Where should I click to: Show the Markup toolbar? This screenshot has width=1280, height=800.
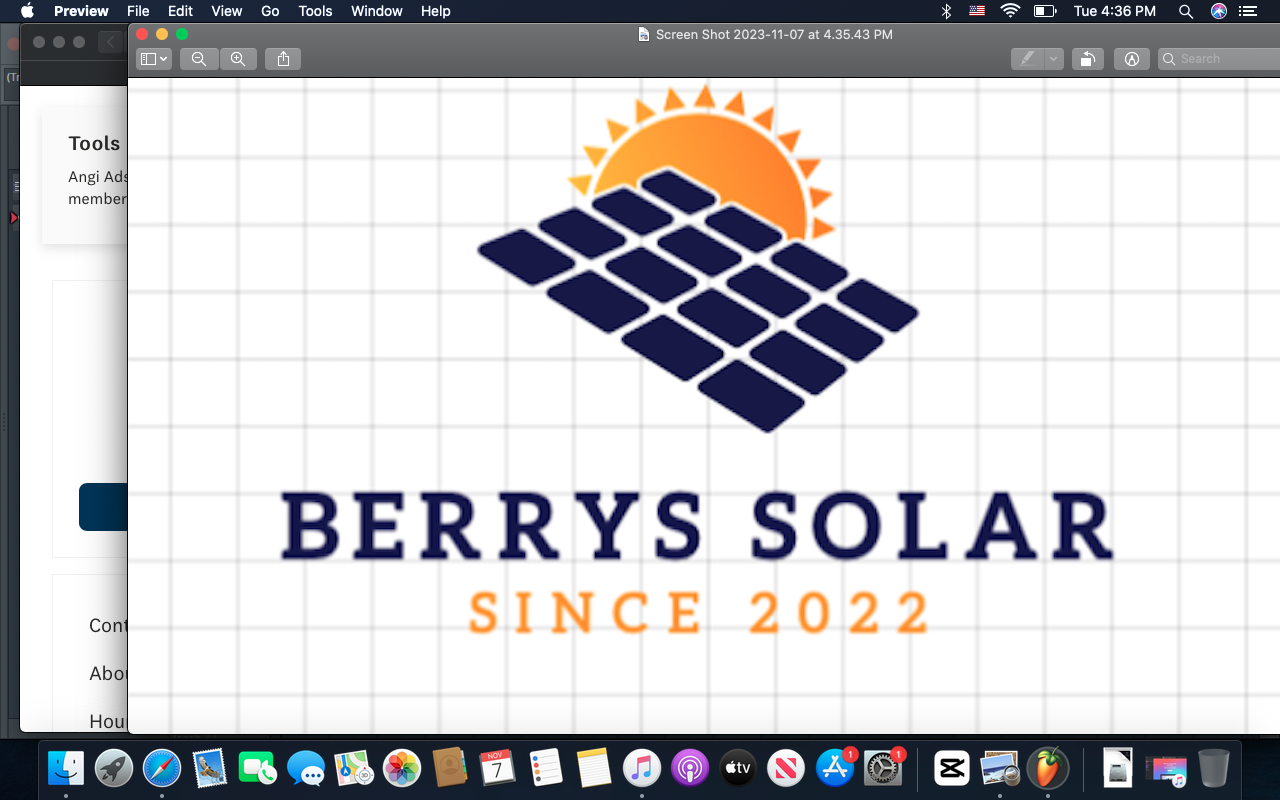coord(1132,59)
